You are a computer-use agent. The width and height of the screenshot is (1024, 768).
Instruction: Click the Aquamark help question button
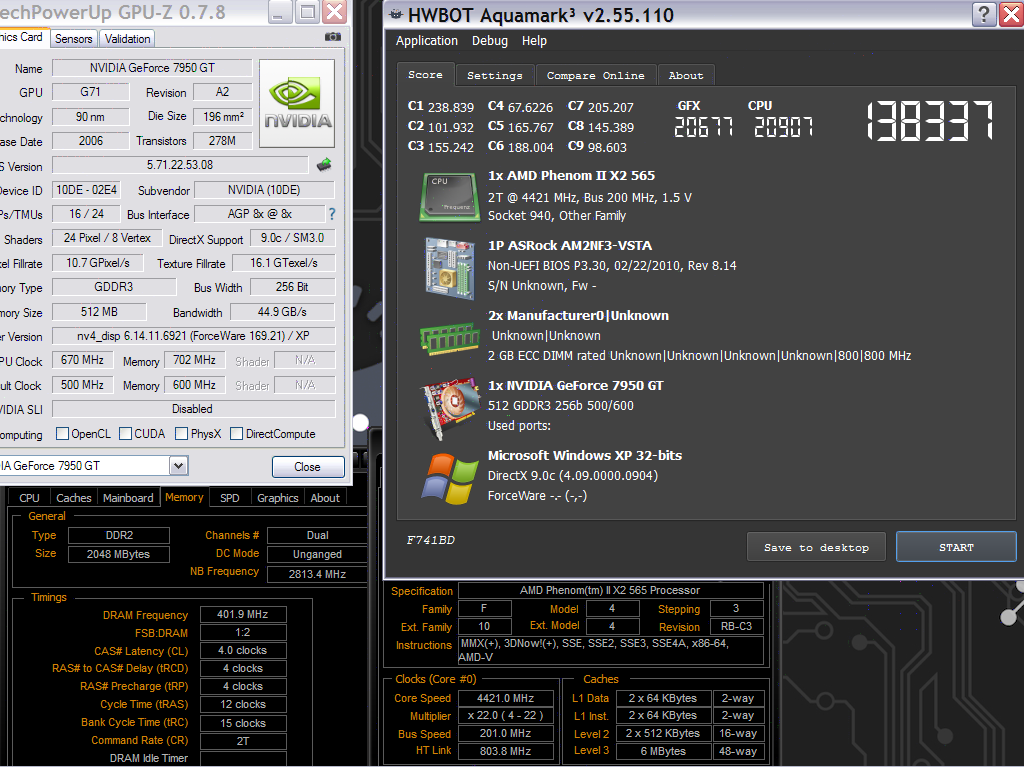pos(984,14)
